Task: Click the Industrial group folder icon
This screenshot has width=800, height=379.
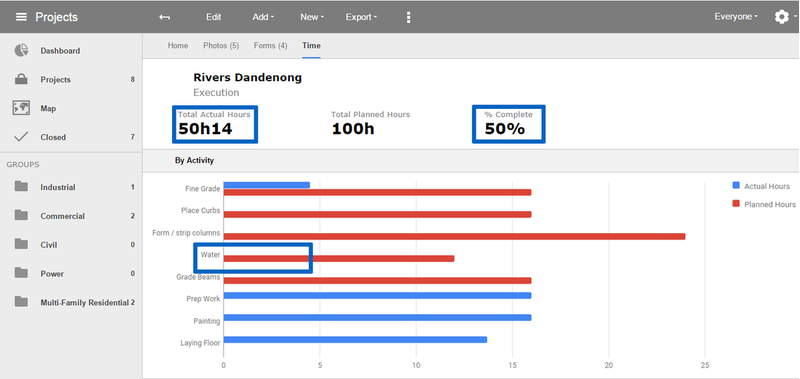Action: click(21, 187)
